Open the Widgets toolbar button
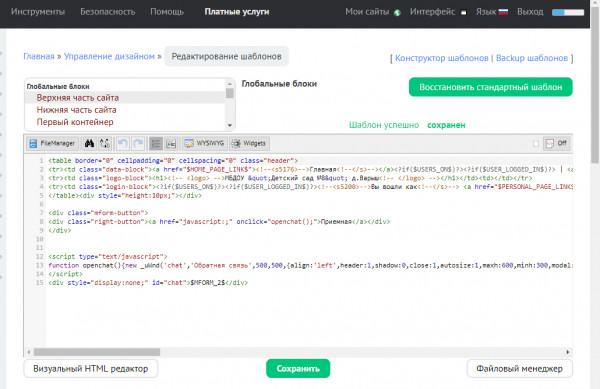This screenshot has height=389, width=600. [249, 143]
